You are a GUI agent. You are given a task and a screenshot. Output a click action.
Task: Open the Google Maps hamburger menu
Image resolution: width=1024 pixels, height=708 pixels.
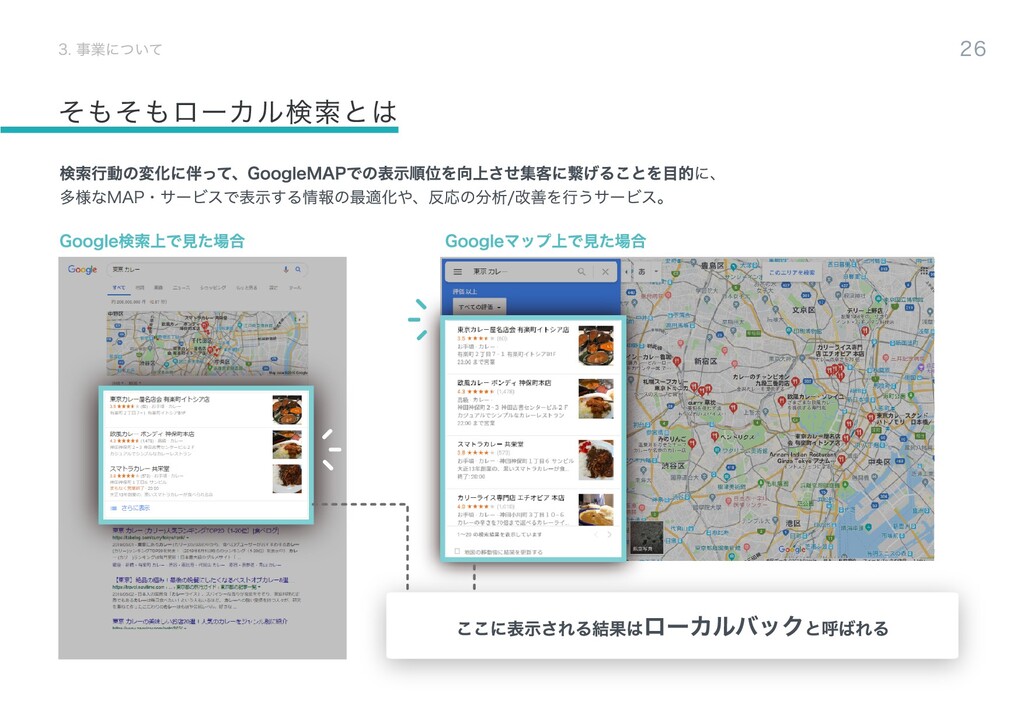458,272
